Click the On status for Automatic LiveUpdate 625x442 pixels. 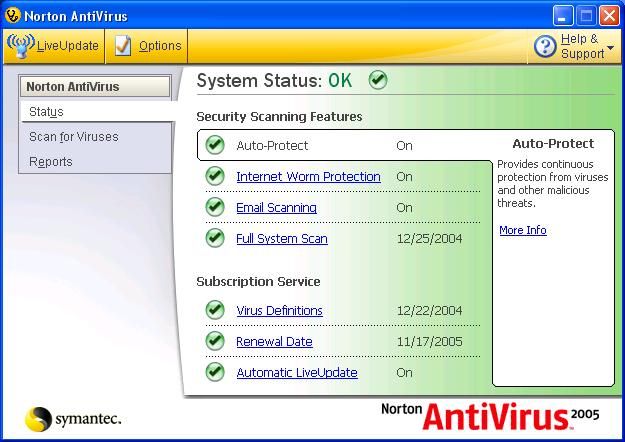(x=405, y=373)
